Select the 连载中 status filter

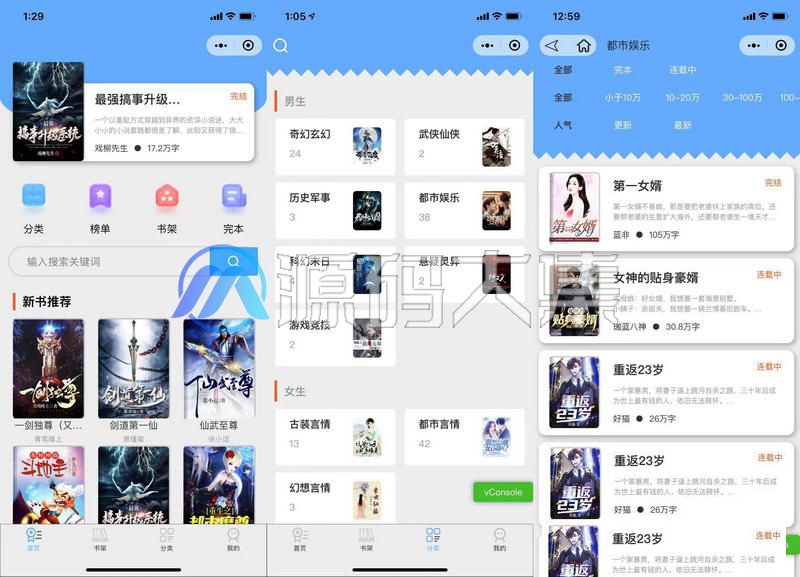point(683,70)
